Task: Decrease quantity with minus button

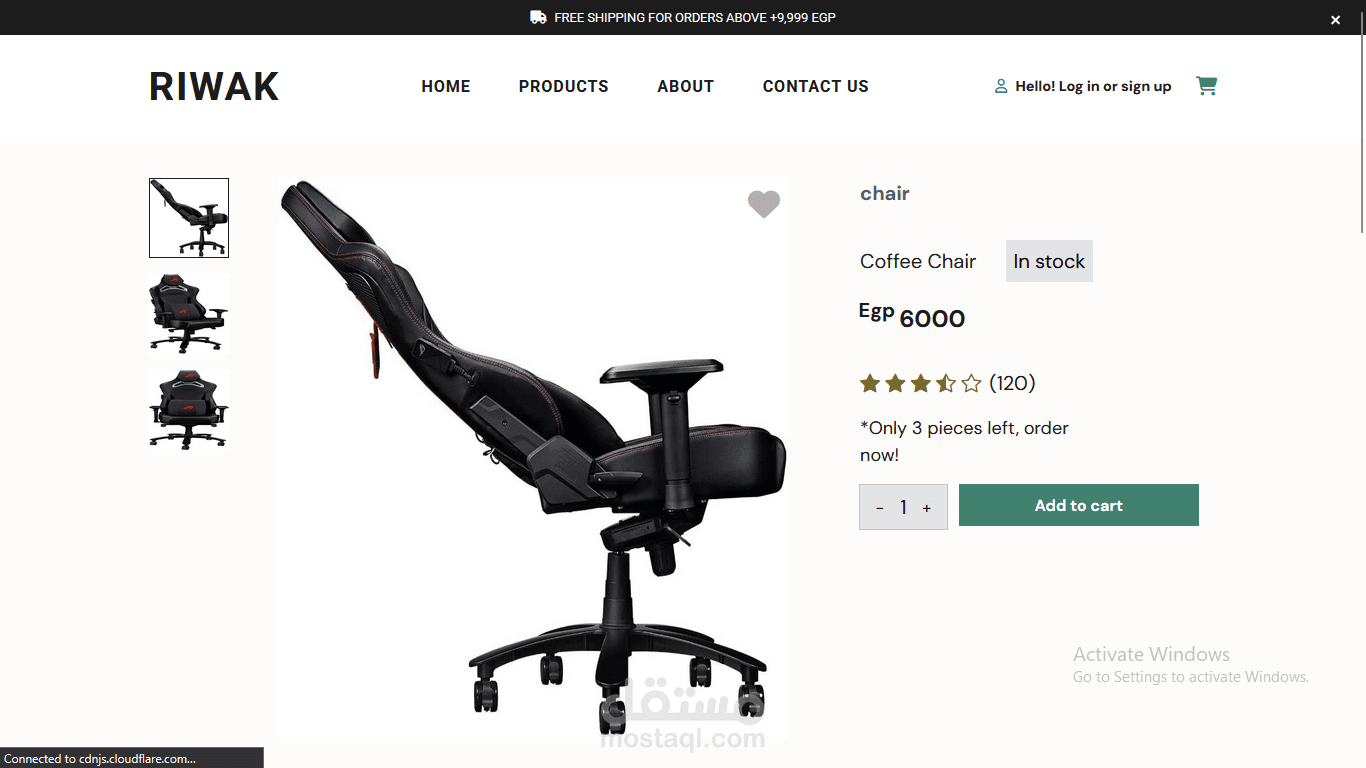Action: click(880, 508)
